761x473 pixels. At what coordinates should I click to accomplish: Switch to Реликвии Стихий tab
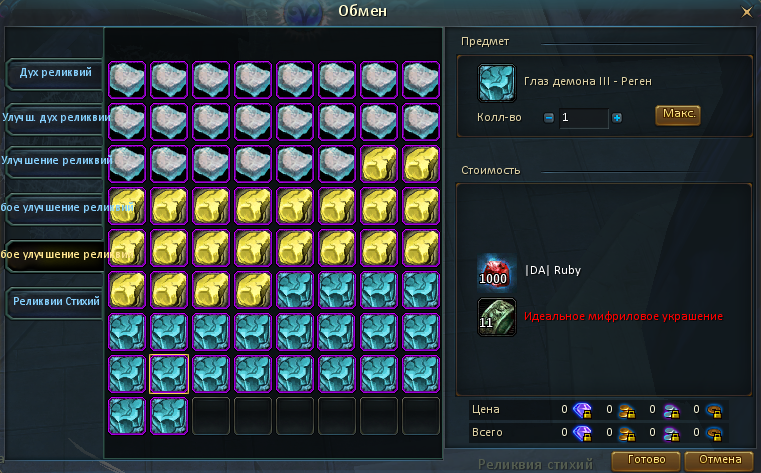click(55, 302)
